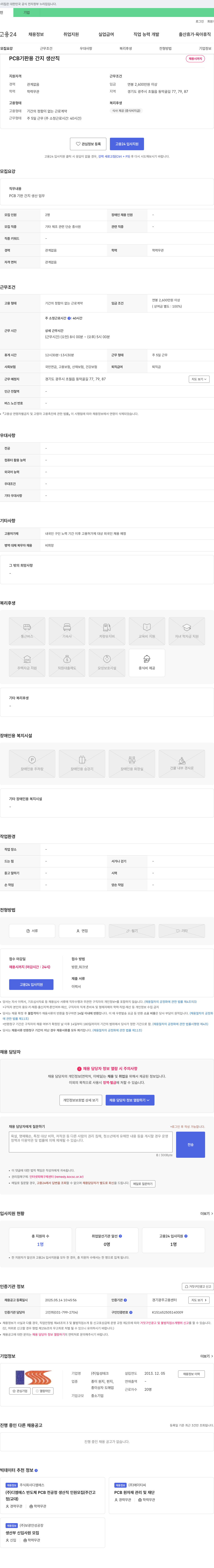The width and height of the screenshot is (214, 1568).
Task: Open the 채용정보 top menu
Action: coord(36,34)
